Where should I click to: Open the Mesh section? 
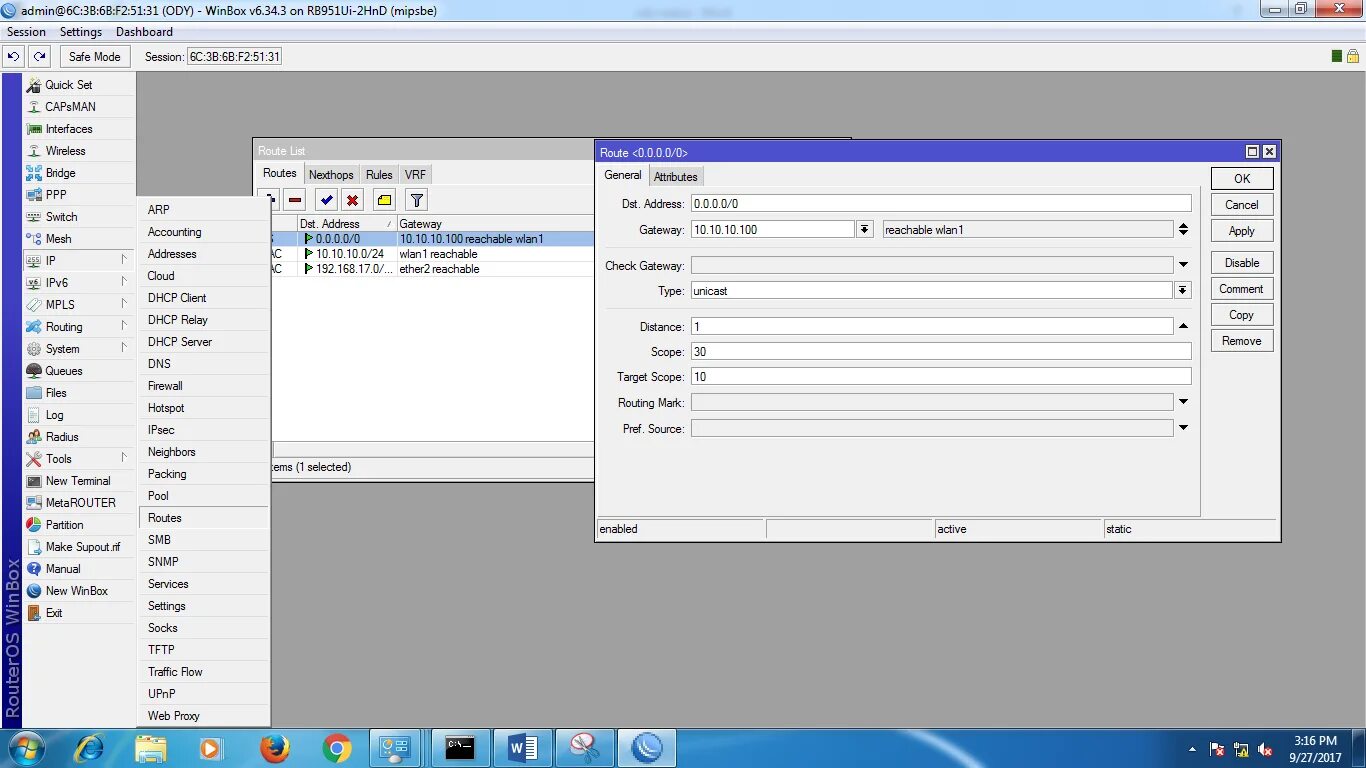[x=78, y=239]
